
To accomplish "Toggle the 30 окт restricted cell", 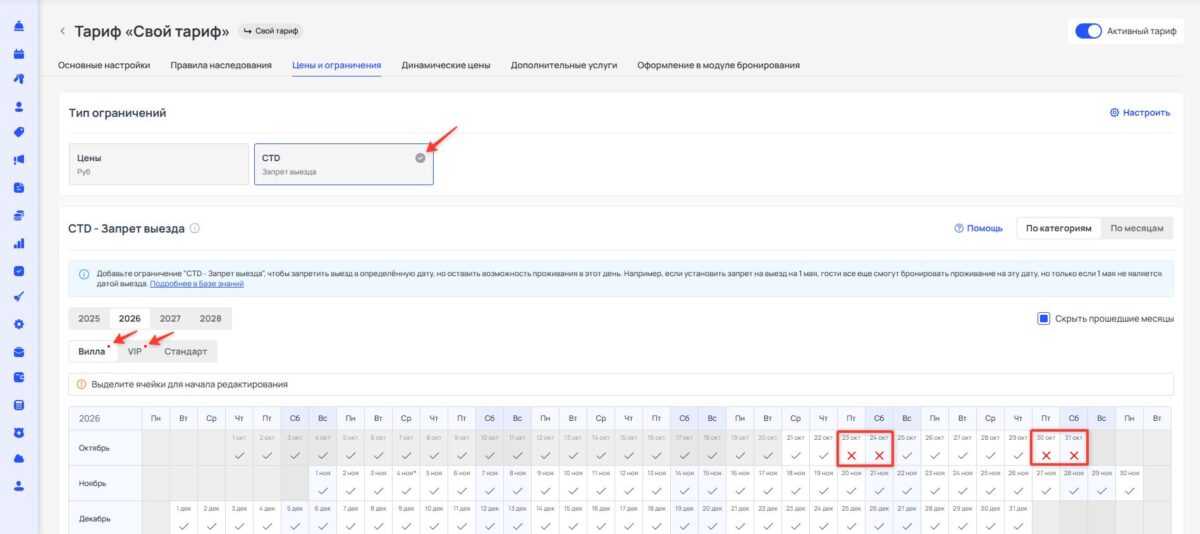I will (x=1046, y=446).
